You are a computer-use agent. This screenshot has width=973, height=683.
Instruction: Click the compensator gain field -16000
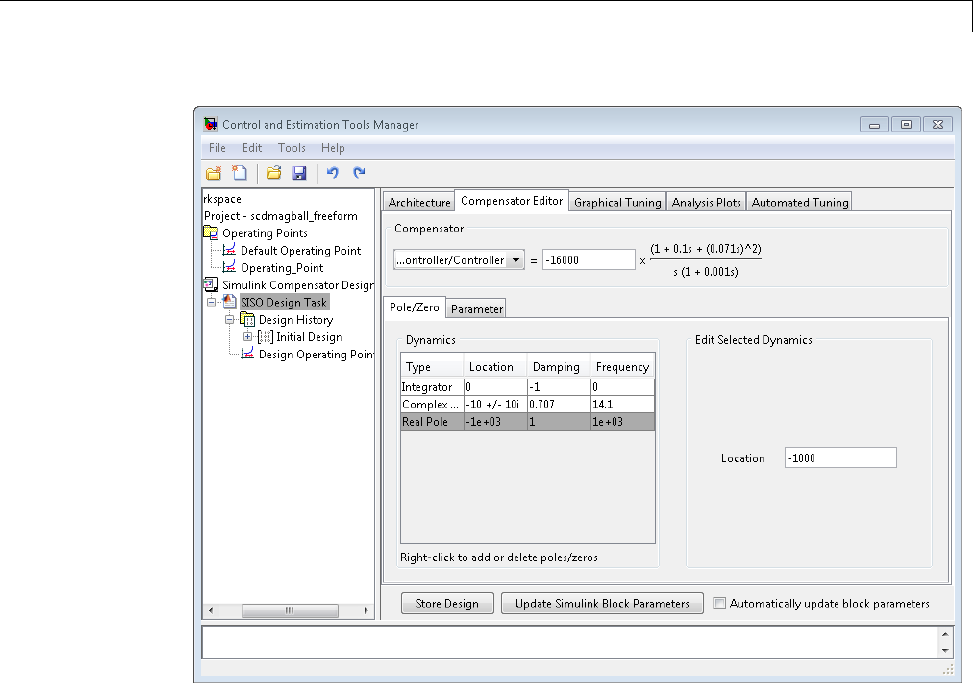tap(588, 260)
